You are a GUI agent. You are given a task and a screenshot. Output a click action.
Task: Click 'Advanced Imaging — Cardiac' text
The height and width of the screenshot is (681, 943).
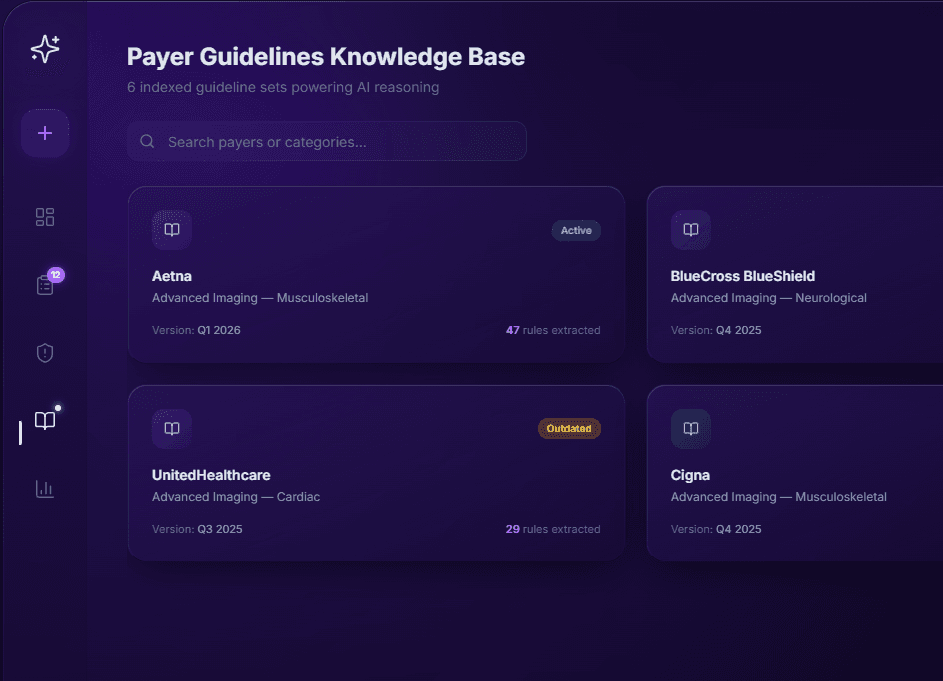pyautogui.click(x=236, y=497)
